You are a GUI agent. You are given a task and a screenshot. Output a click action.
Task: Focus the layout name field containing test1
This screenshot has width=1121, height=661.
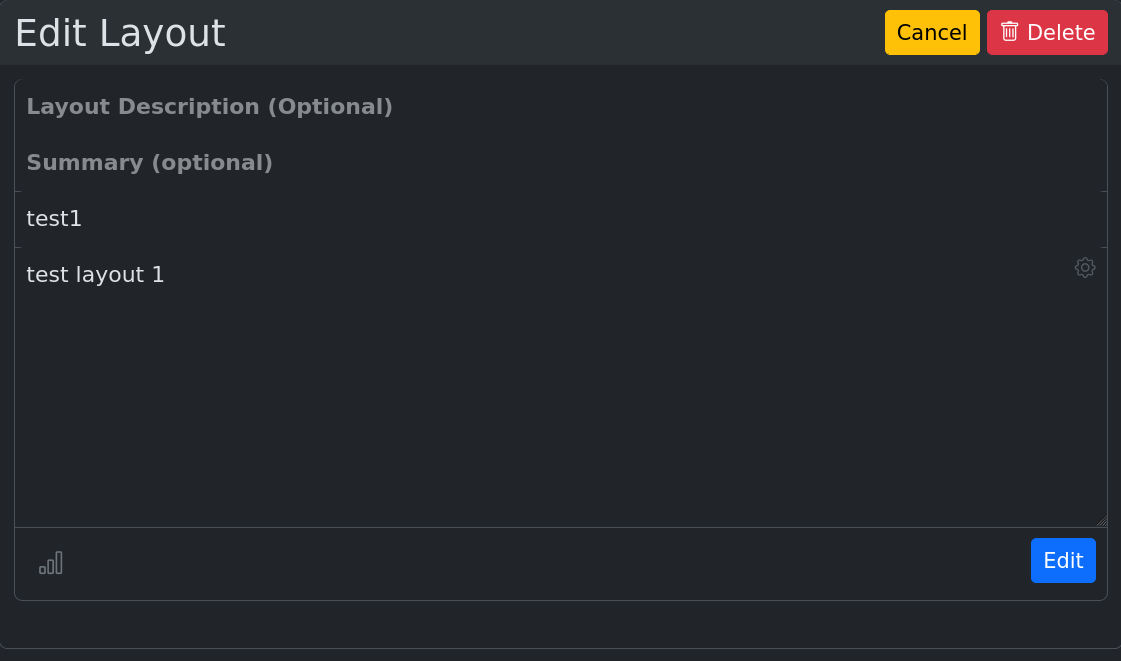coord(500,219)
